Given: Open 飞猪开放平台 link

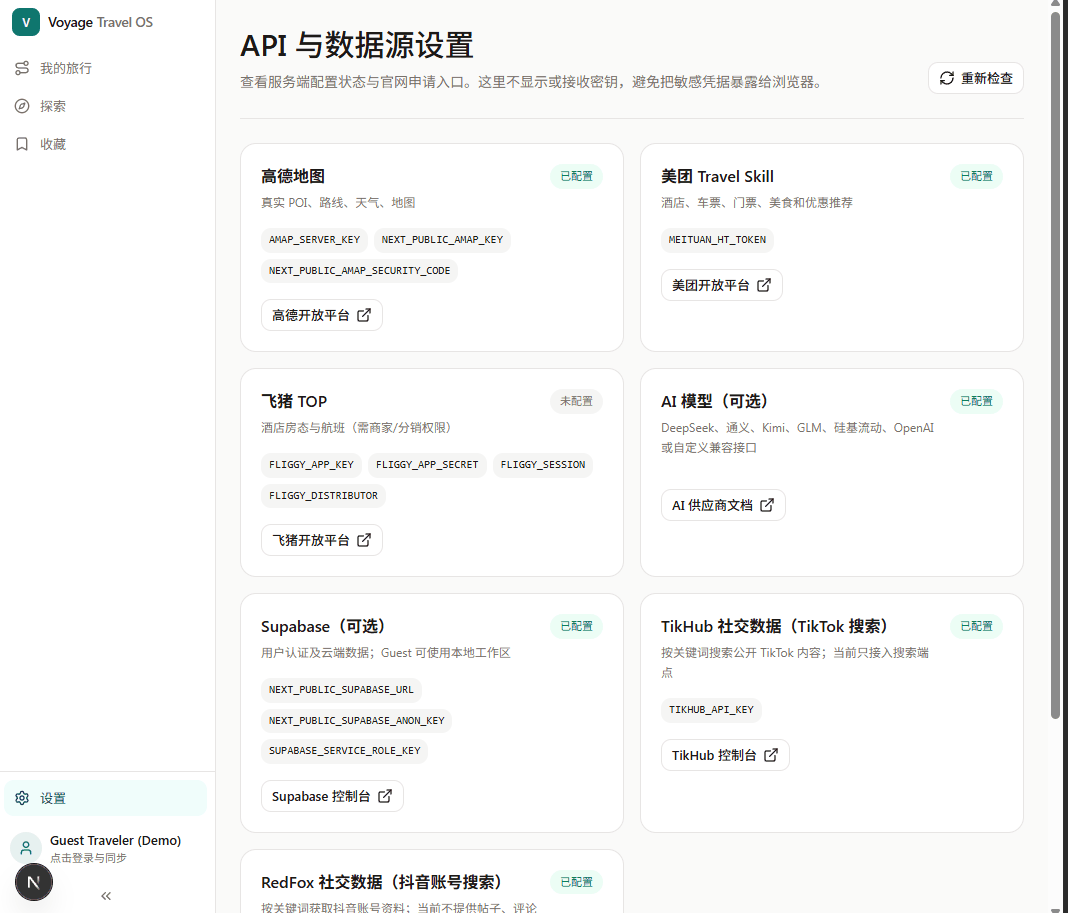Looking at the screenshot, I should tap(321, 540).
